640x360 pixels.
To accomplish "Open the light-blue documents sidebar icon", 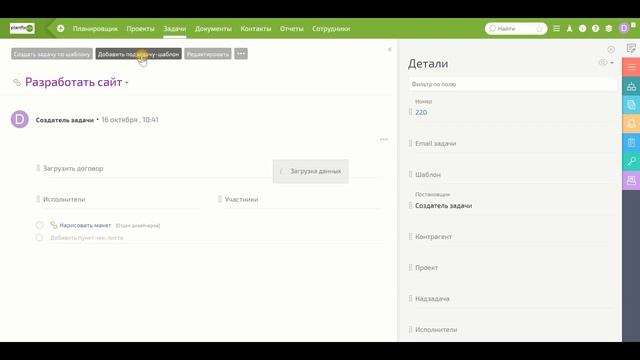I will pos(631,105).
